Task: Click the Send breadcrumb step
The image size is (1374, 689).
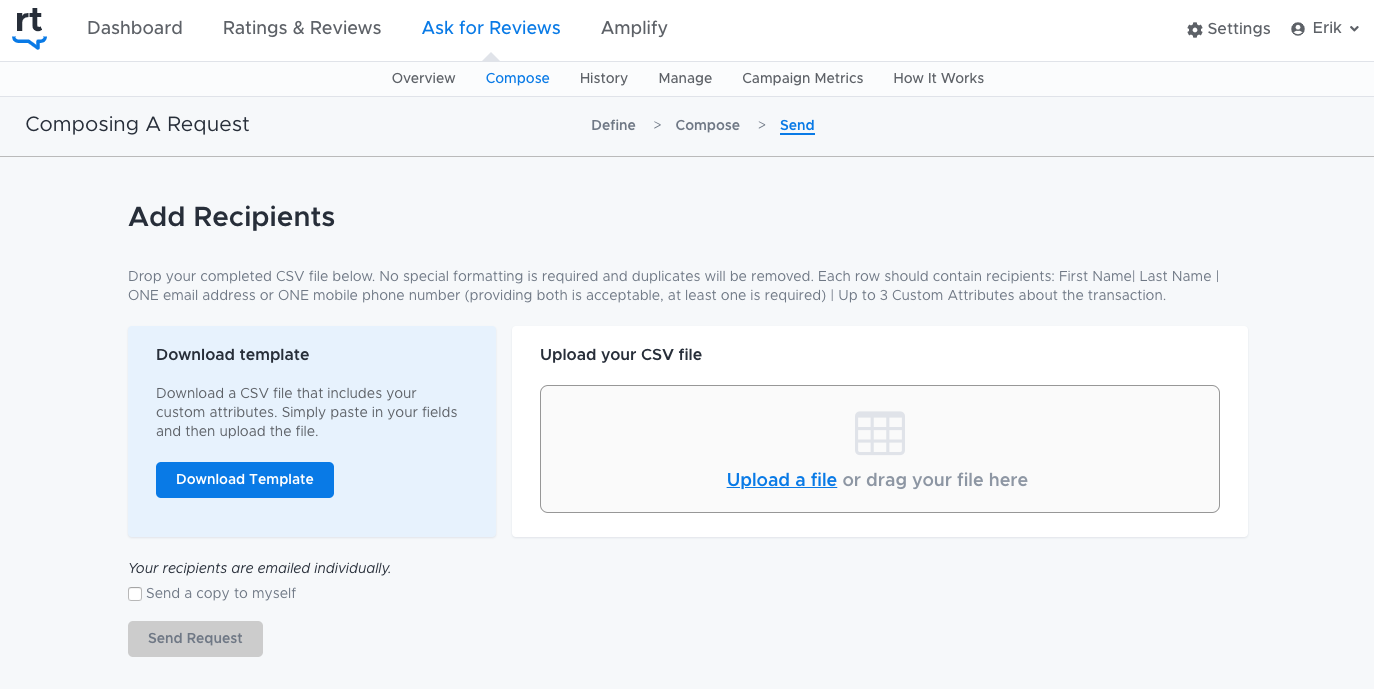Action: pos(797,125)
